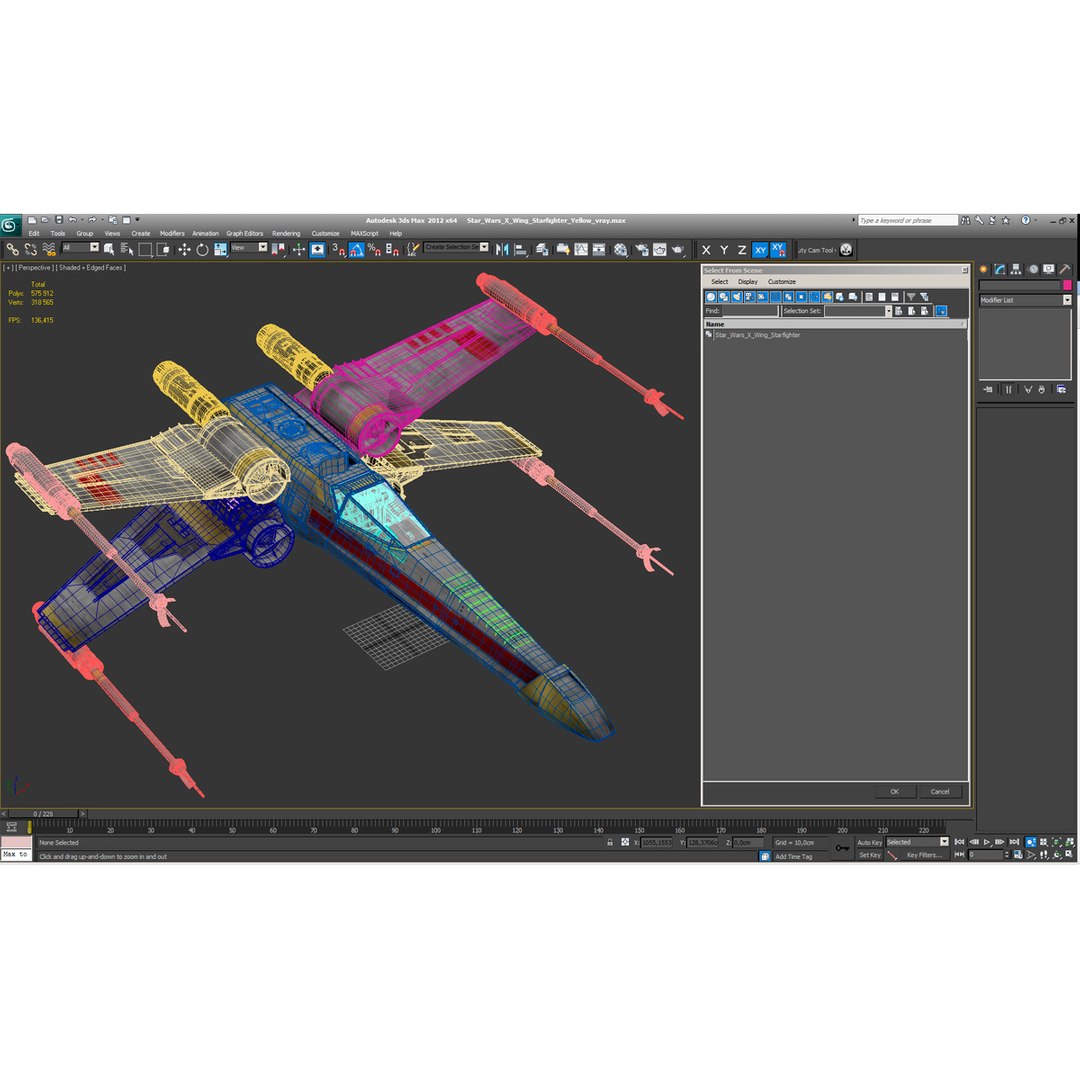Activate the Select and Move tool
This screenshot has width=1080, height=1080.
[x=184, y=249]
